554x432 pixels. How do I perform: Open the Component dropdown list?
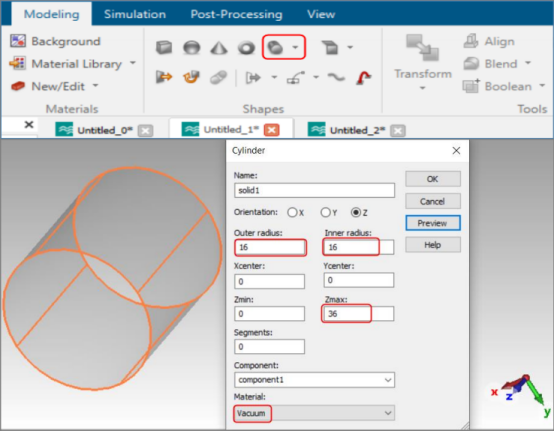tap(314, 380)
